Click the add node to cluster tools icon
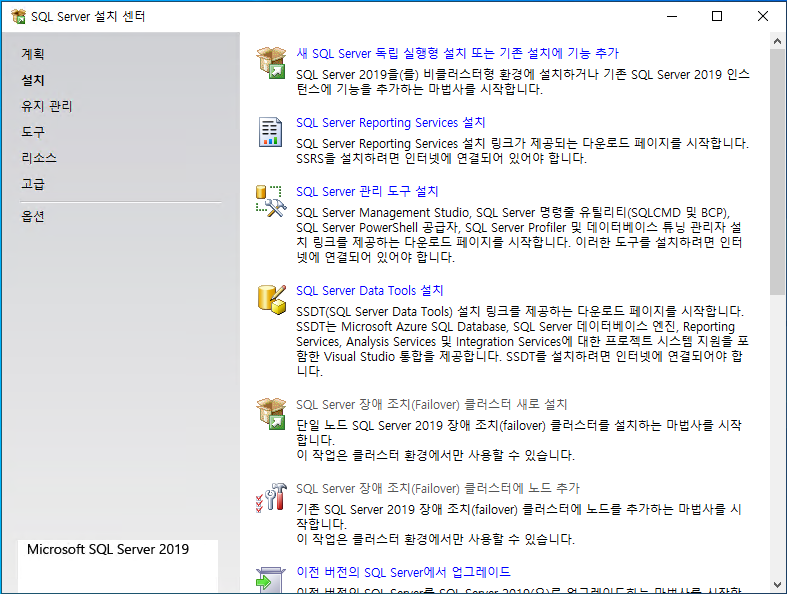Viewport: 787px width, 594px height. [x=271, y=498]
